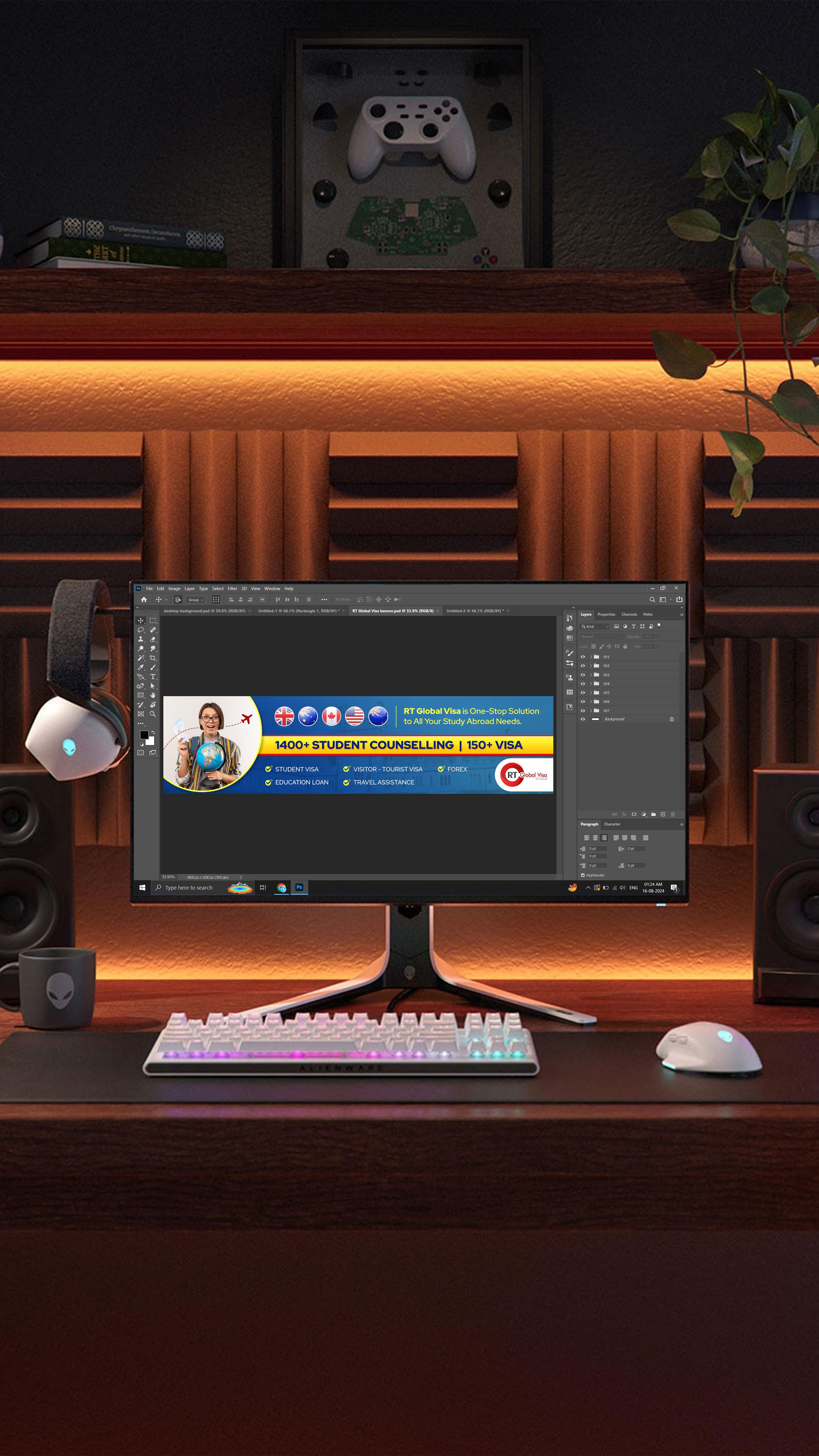Open the Window menu
Screen dimensions: 819x1456
(272, 588)
